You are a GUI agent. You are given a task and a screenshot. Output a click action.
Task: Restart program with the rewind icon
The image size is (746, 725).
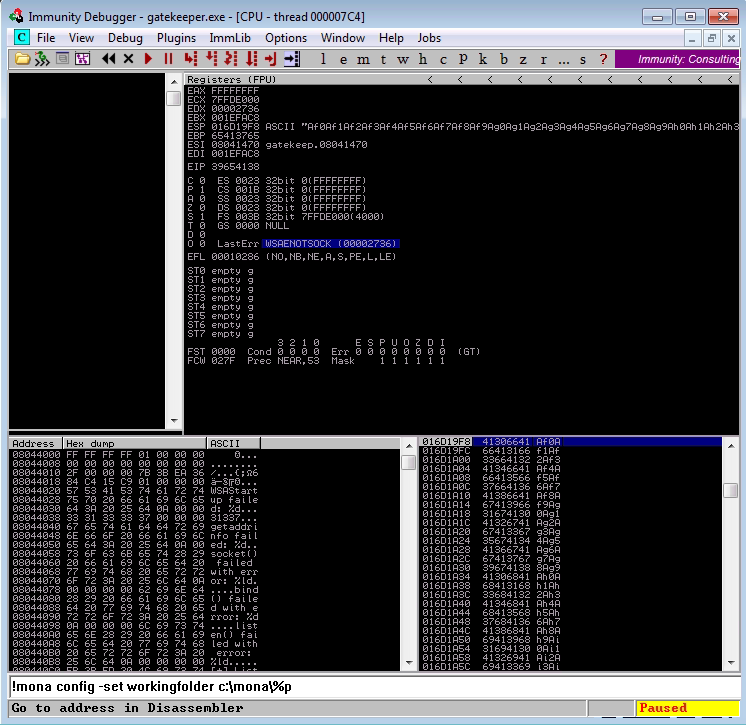click(x=108, y=59)
